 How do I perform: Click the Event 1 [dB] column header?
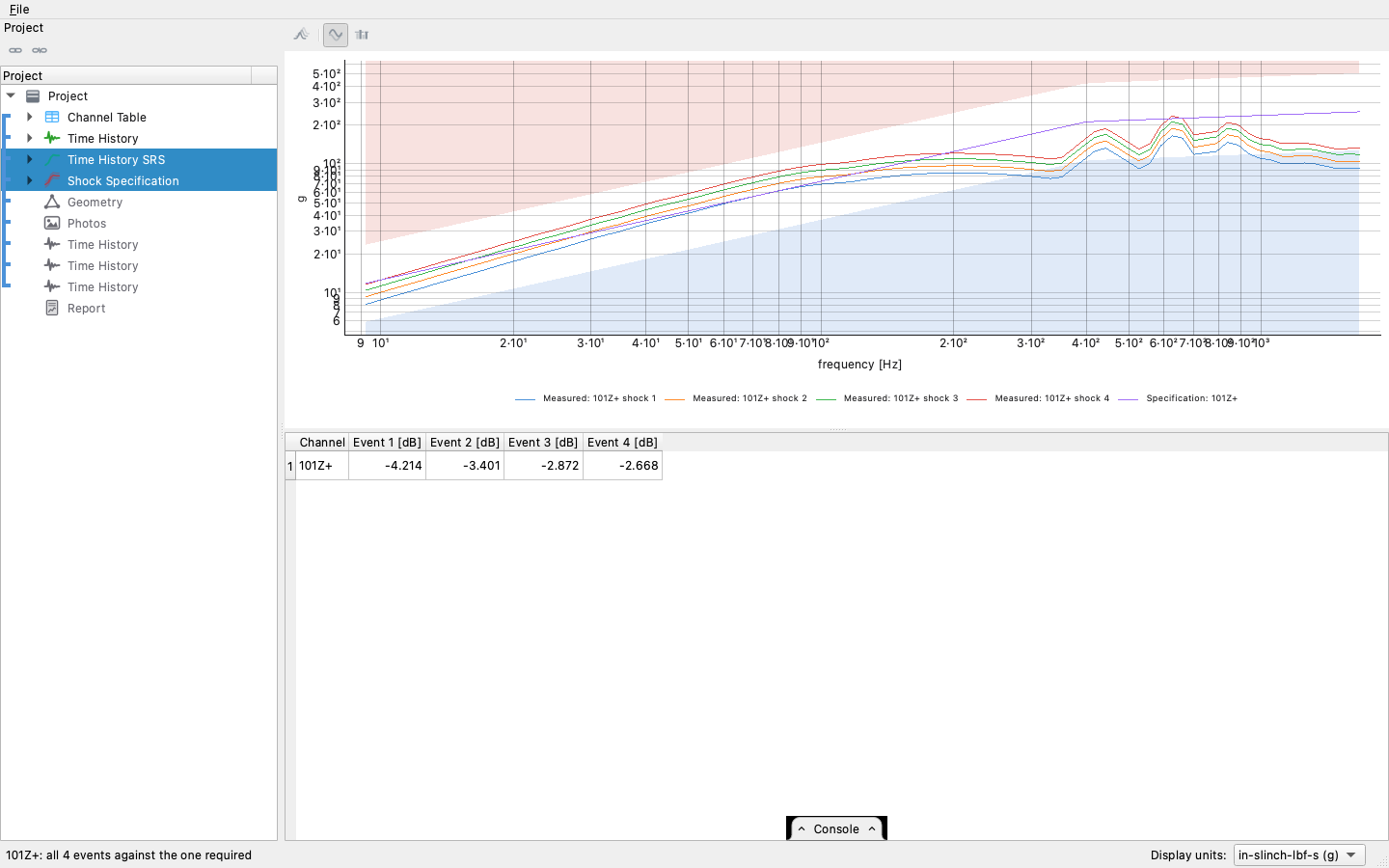pyautogui.click(x=387, y=442)
